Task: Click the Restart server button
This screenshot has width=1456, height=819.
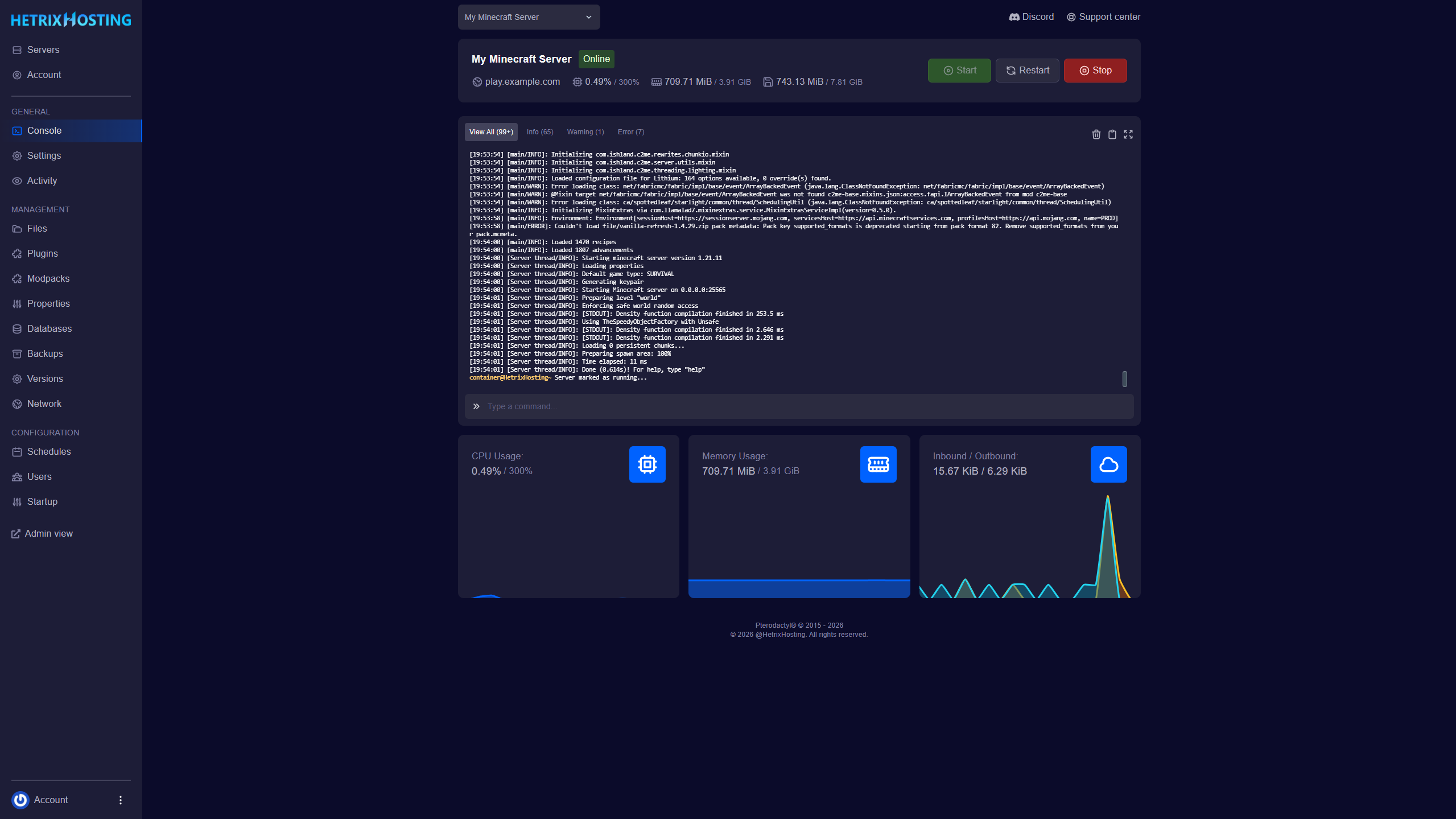Action: 1027,71
